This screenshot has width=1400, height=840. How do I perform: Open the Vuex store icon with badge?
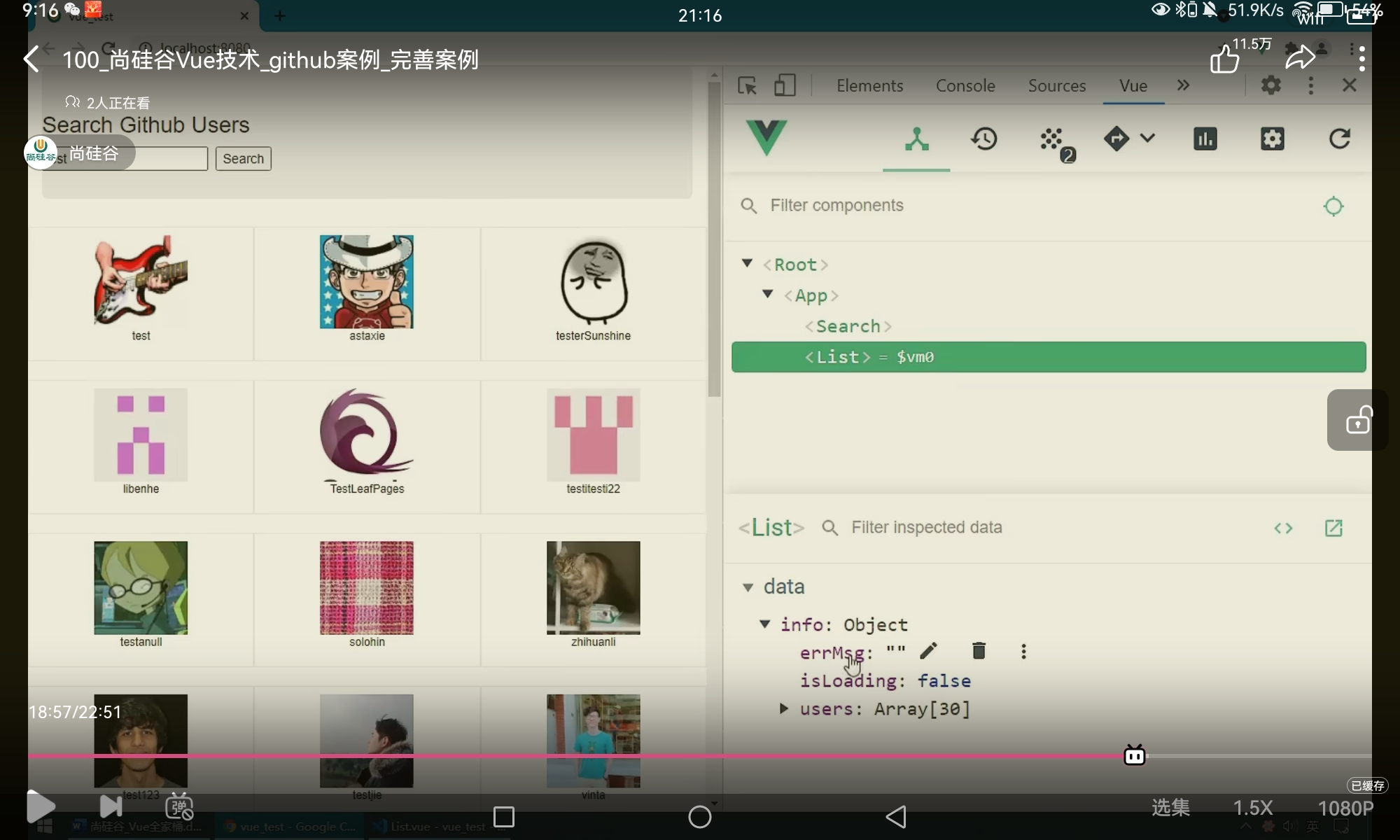(1052, 140)
